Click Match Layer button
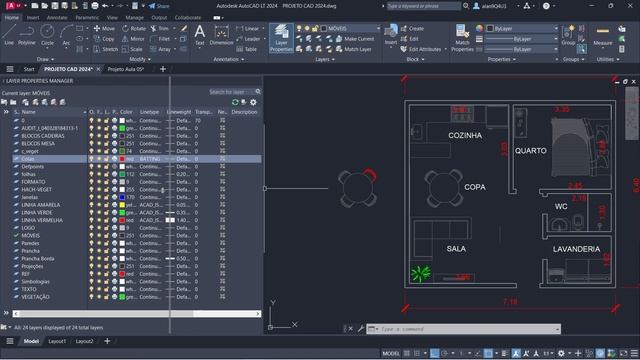 click(x=353, y=49)
